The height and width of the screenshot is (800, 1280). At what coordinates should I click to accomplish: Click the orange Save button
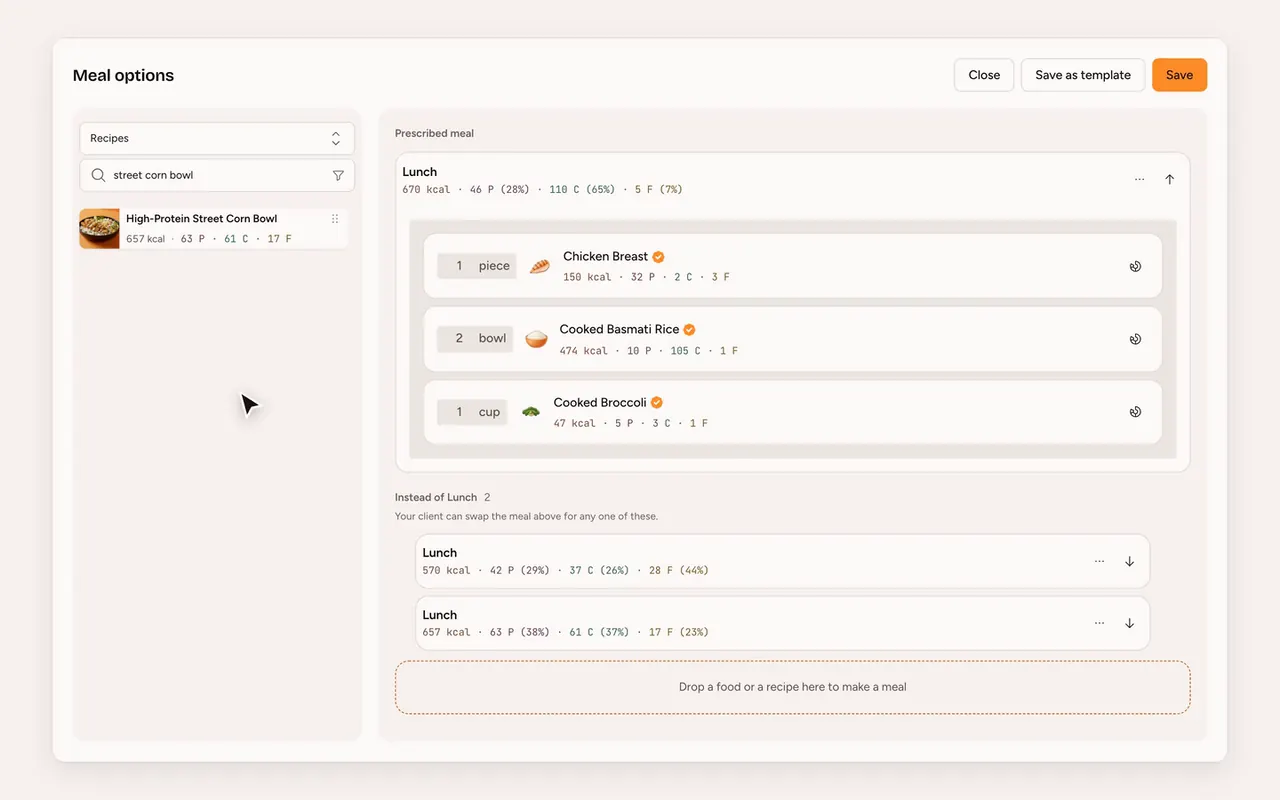(x=1179, y=75)
